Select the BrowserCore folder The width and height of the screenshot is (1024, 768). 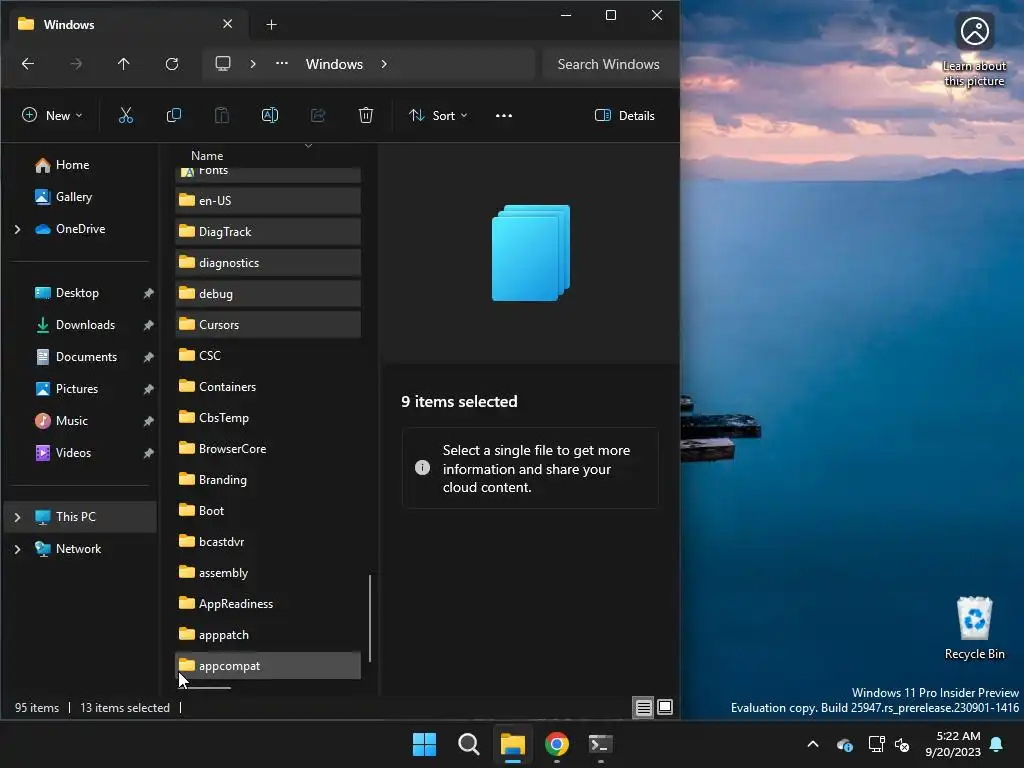point(268,449)
